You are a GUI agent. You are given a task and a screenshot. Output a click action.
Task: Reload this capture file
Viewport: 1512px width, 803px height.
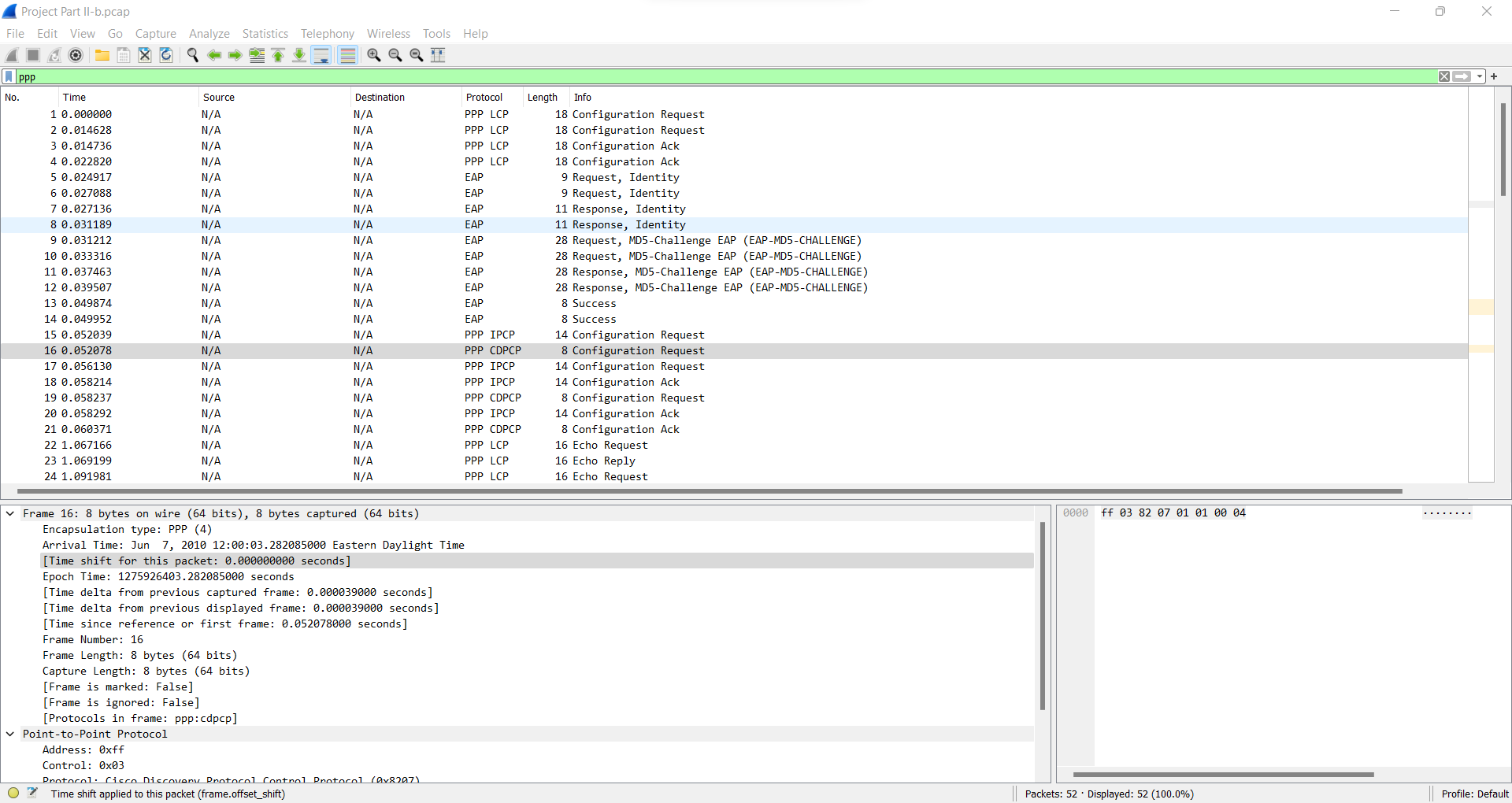click(x=165, y=55)
